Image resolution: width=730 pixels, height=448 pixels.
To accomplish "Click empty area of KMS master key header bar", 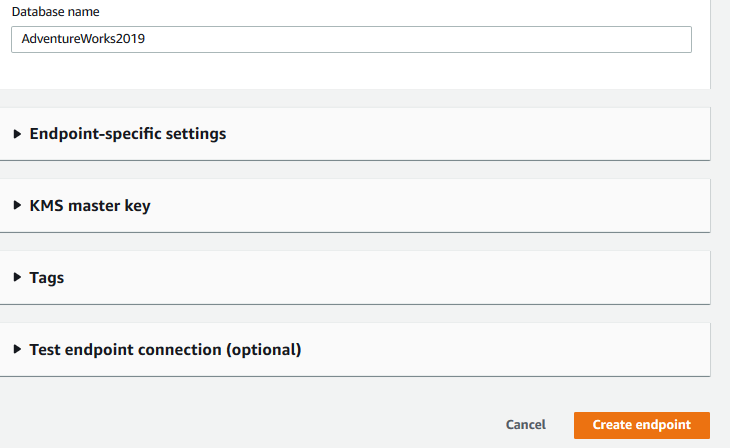I will click(x=450, y=205).
